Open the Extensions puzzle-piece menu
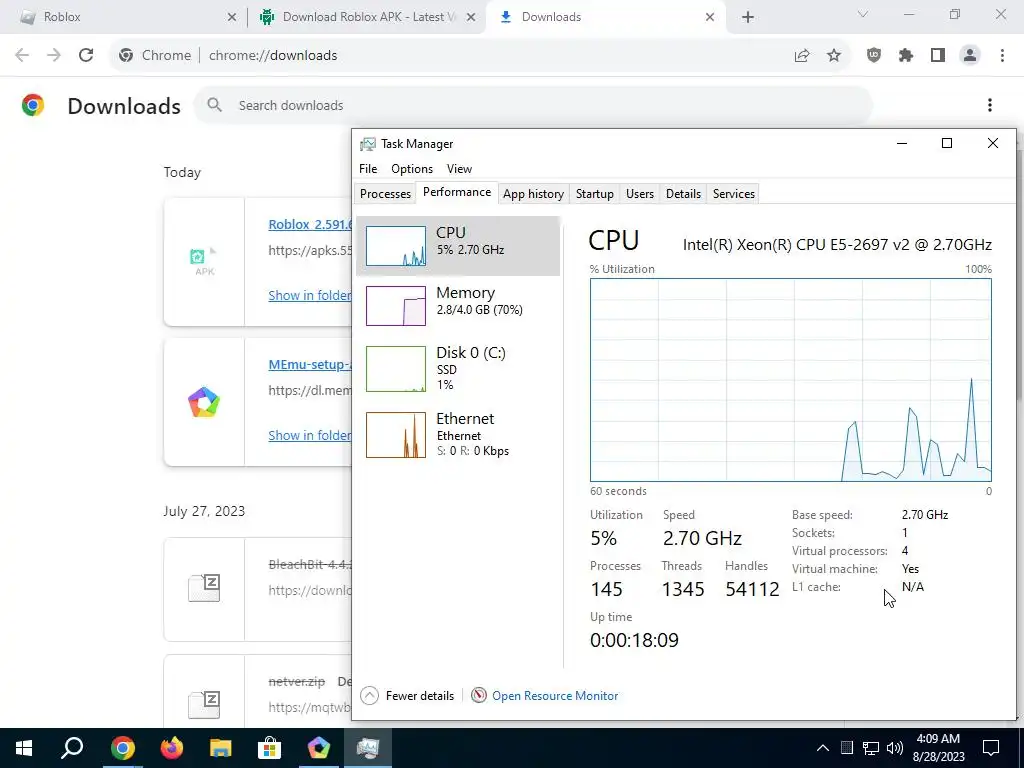This screenshot has width=1024, height=768. click(x=906, y=56)
